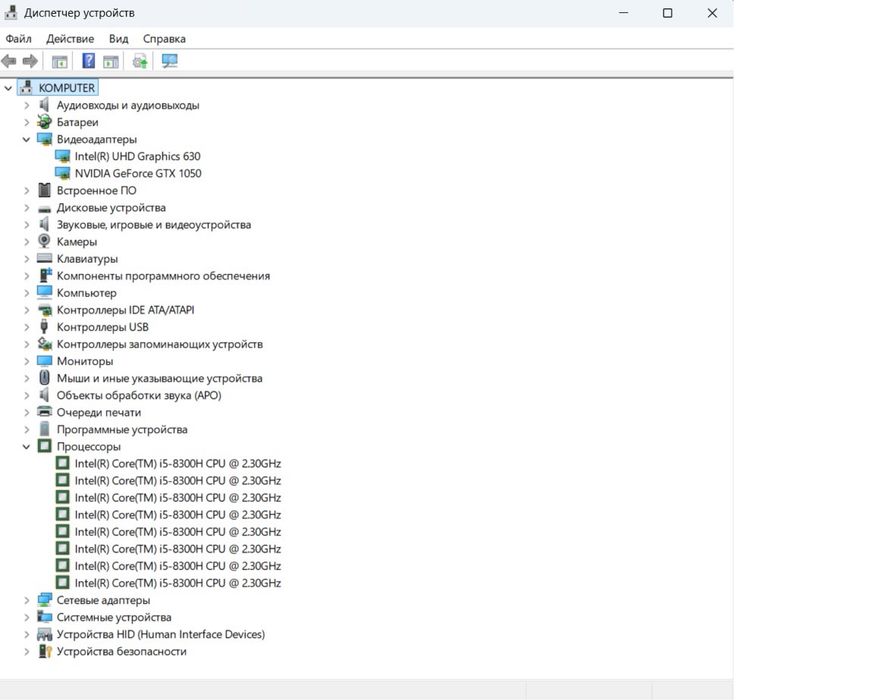The image size is (874, 700).
Task: Click the Device Manager title bar icon
Action: (x=11, y=12)
